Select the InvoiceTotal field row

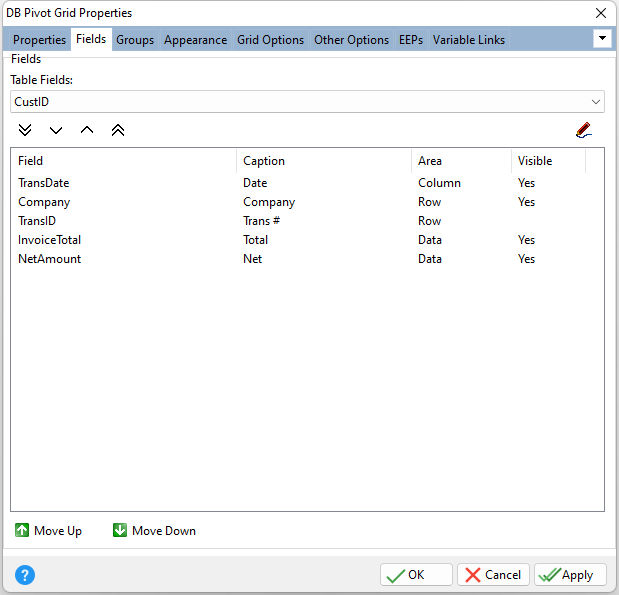307,240
